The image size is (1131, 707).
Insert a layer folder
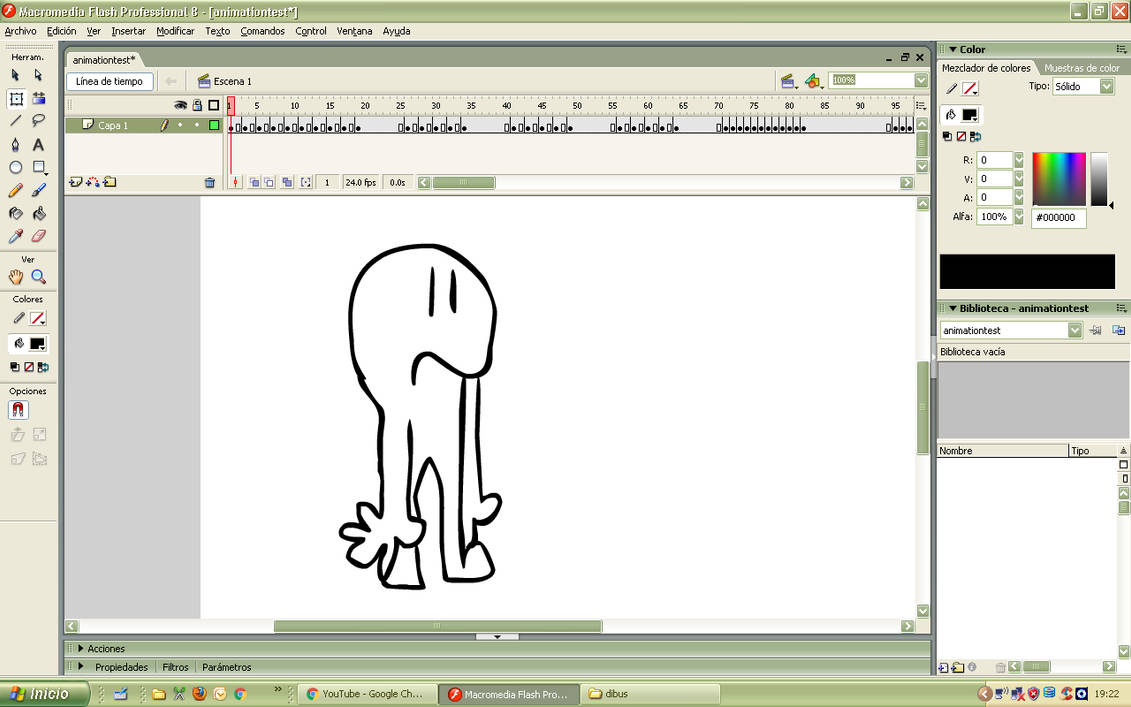109,183
